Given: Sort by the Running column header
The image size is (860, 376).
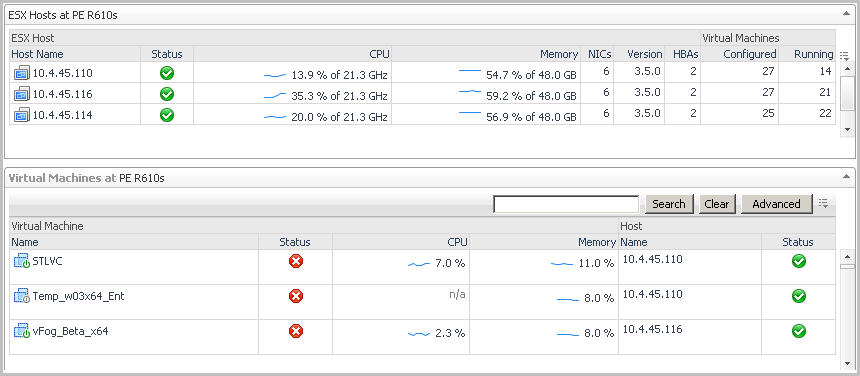Looking at the screenshot, I should [813, 54].
